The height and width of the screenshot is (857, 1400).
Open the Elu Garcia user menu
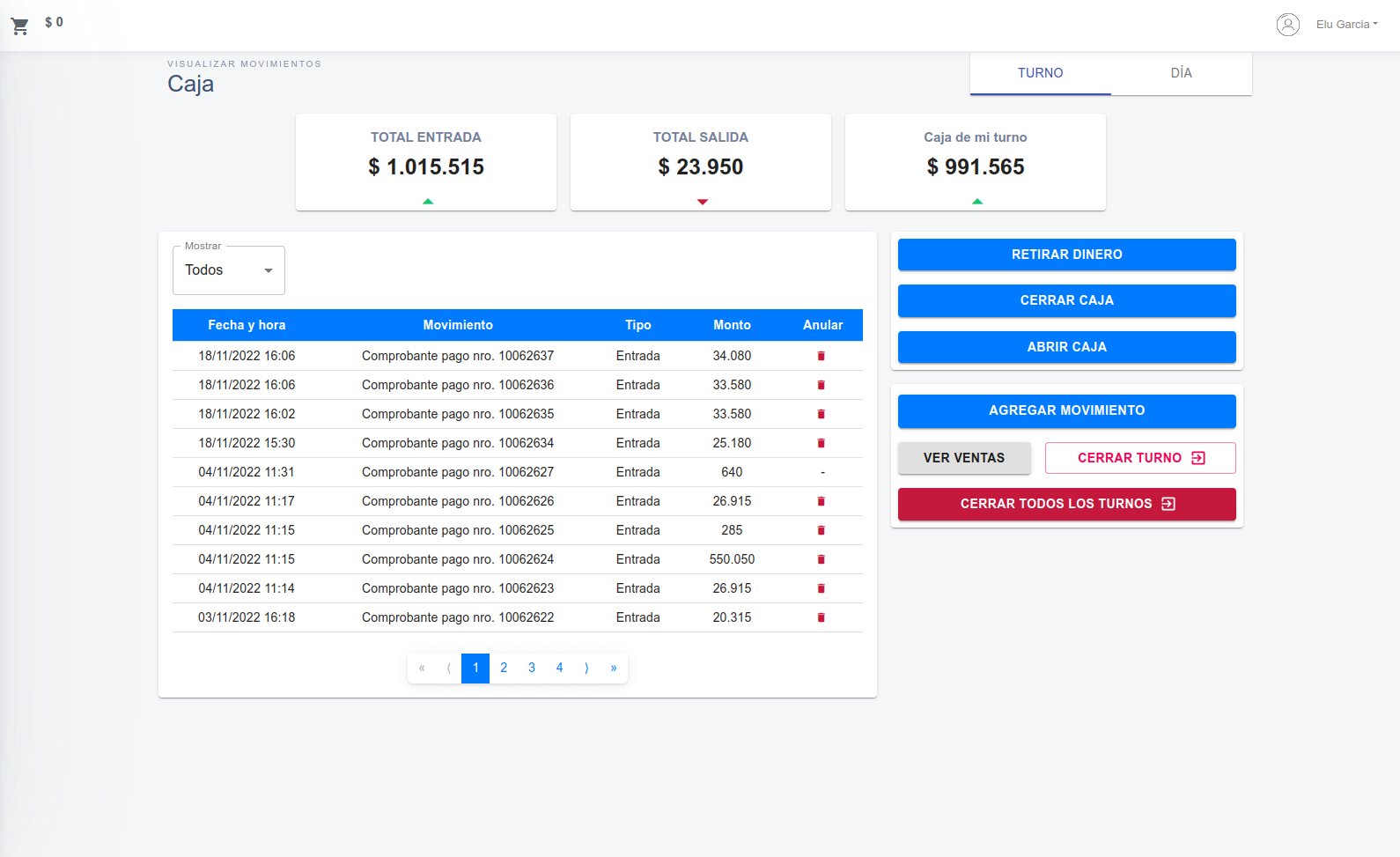(x=1345, y=25)
